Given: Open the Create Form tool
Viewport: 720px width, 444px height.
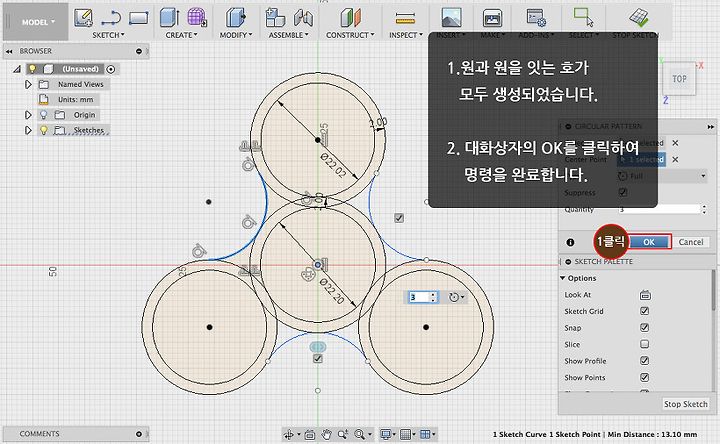Looking at the screenshot, I should pyautogui.click(x=197, y=18).
